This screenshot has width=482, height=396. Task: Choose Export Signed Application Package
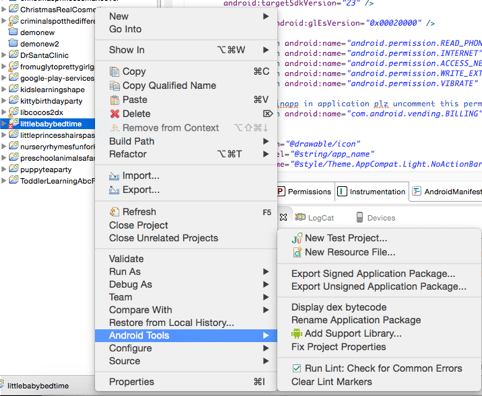tap(373, 274)
